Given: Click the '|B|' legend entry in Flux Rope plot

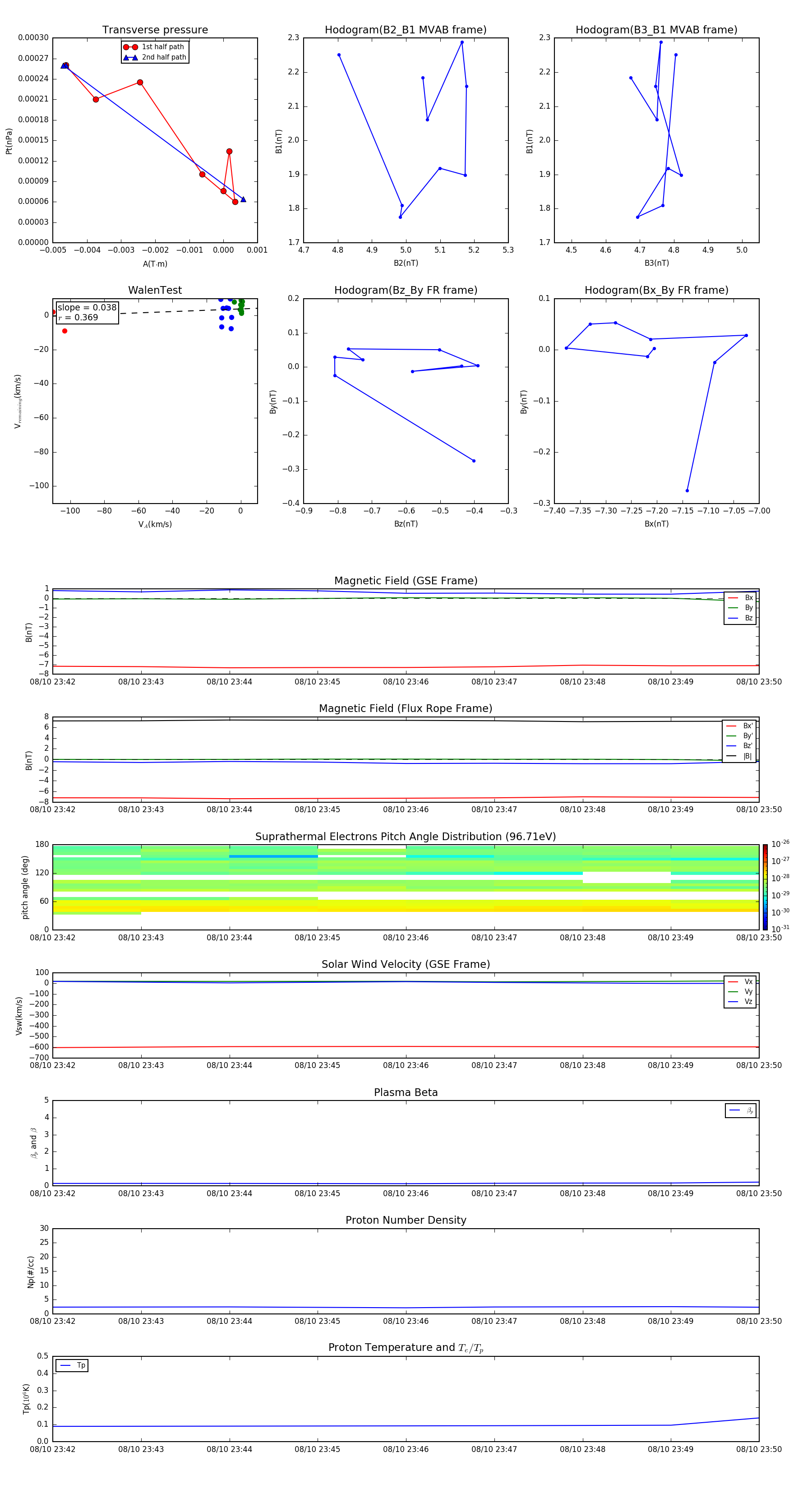Looking at the screenshot, I should pyautogui.click(x=739, y=756).
